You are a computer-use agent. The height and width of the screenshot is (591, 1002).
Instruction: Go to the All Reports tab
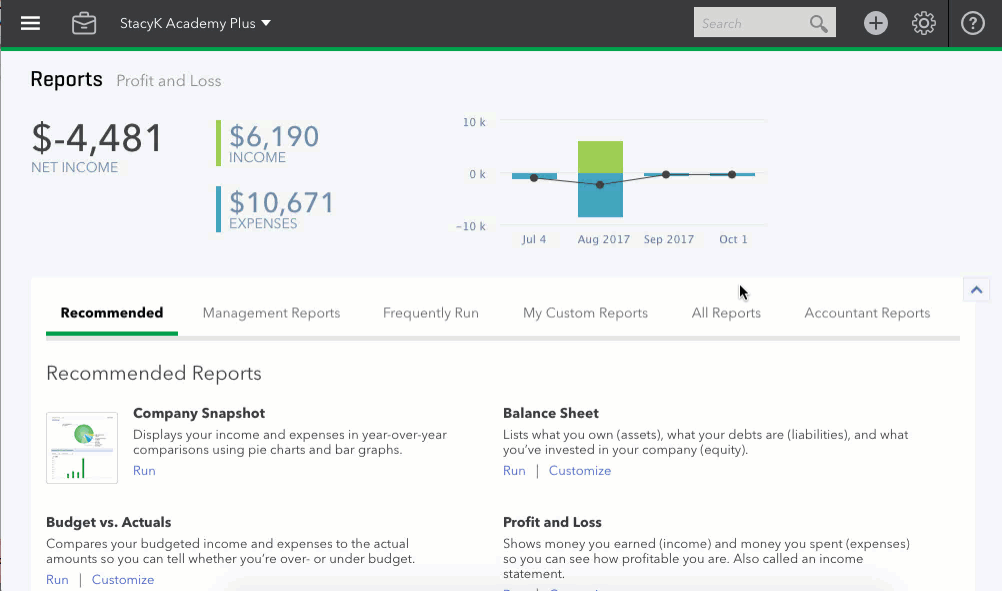(726, 313)
